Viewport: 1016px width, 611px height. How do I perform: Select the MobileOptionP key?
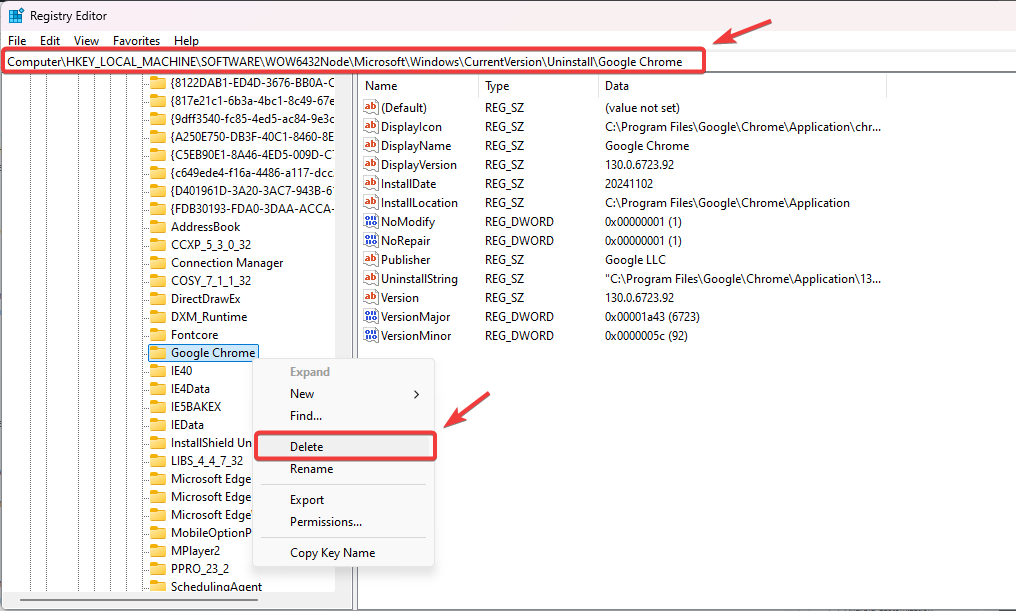point(211,533)
